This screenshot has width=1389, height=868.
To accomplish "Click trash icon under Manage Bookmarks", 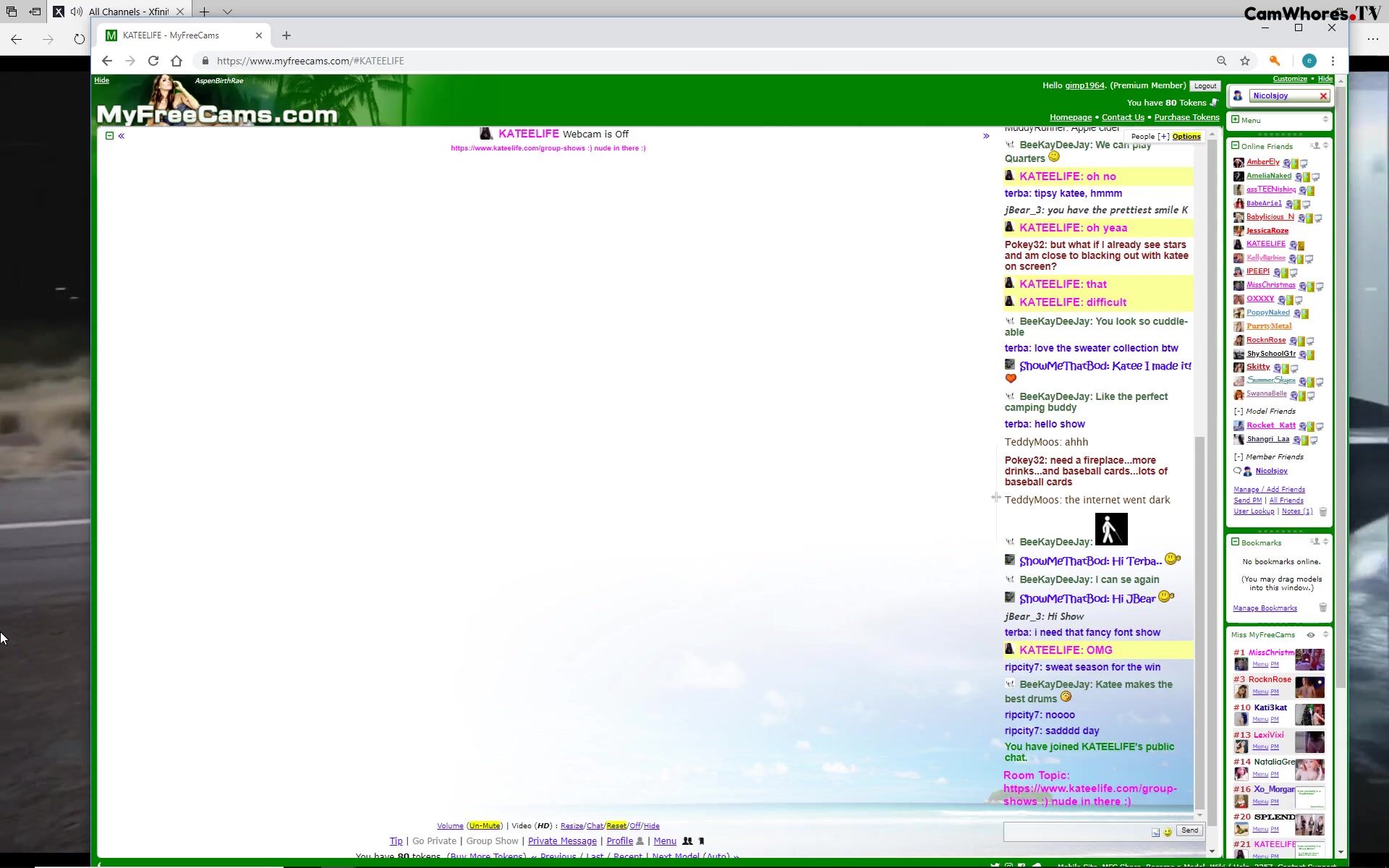I will (1322, 608).
